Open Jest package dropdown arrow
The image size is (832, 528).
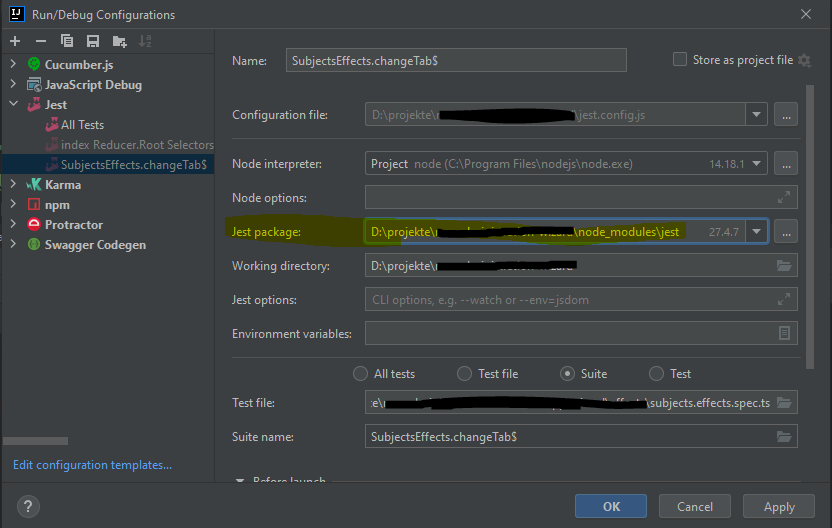tap(756, 232)
